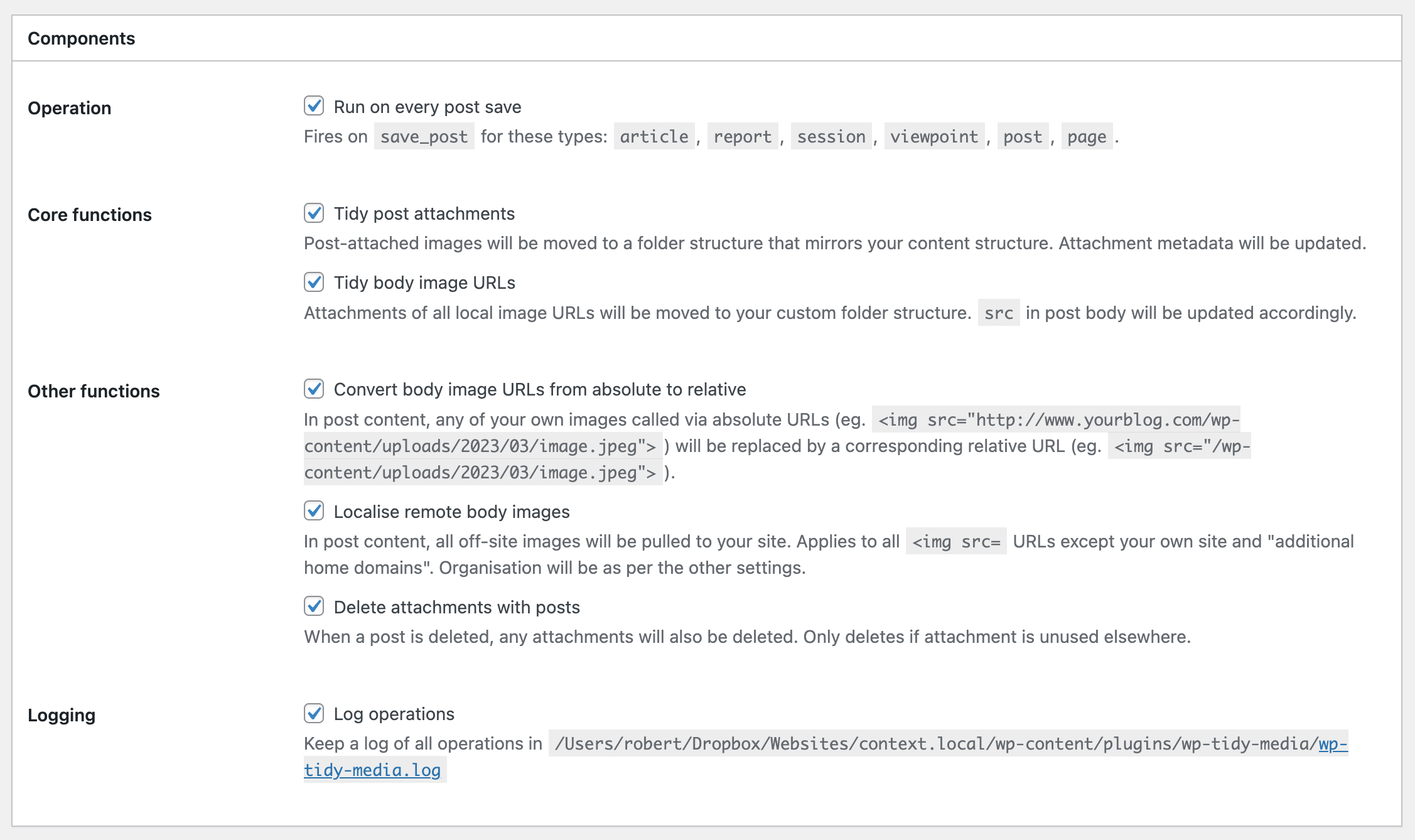Click the 'article' post type code tag
The width and height of the screenshot is (1415, 840).
pos(654,136)
